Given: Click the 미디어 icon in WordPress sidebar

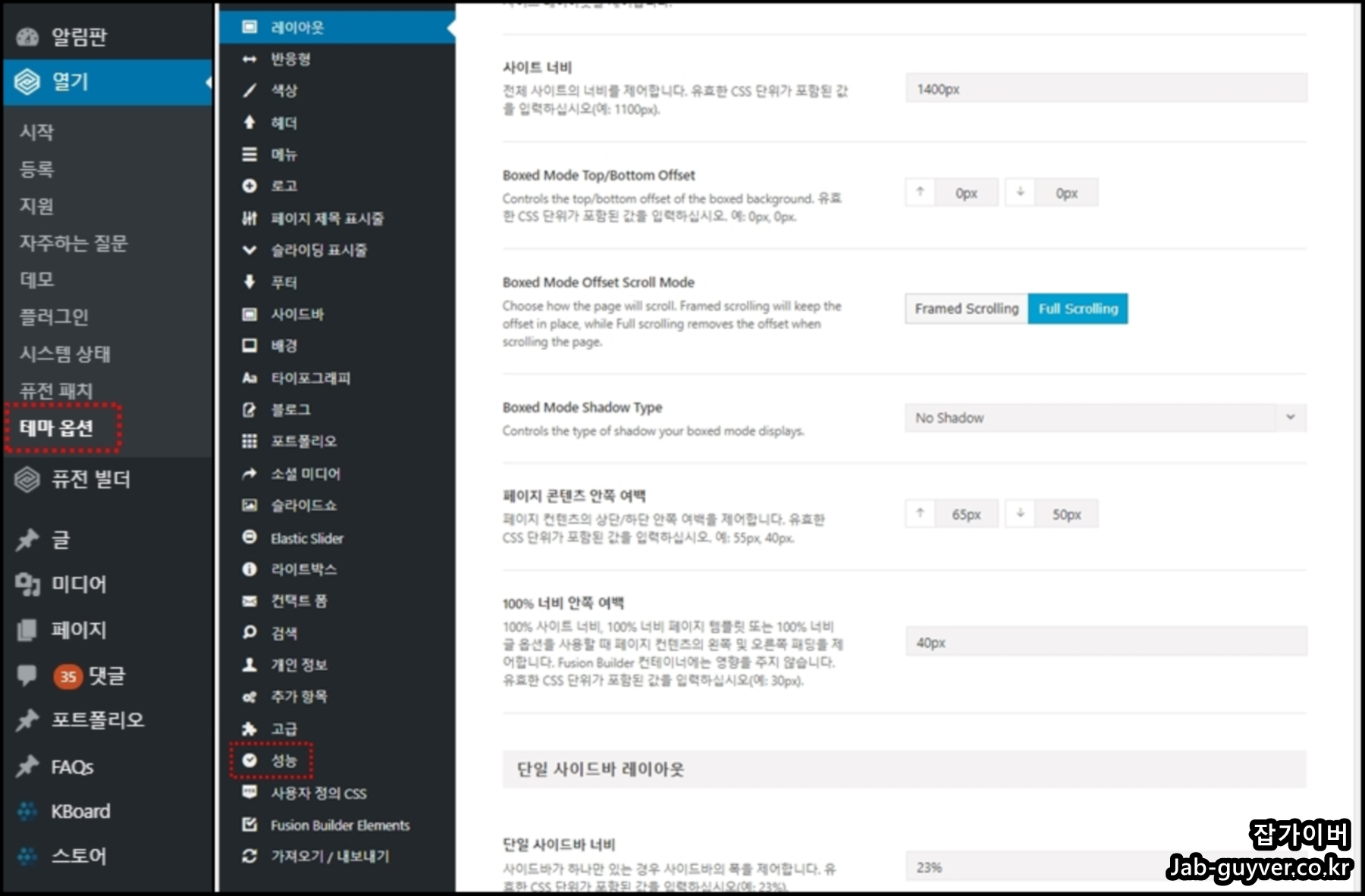Looking at the screenshot, I should (x=27, y=584).
